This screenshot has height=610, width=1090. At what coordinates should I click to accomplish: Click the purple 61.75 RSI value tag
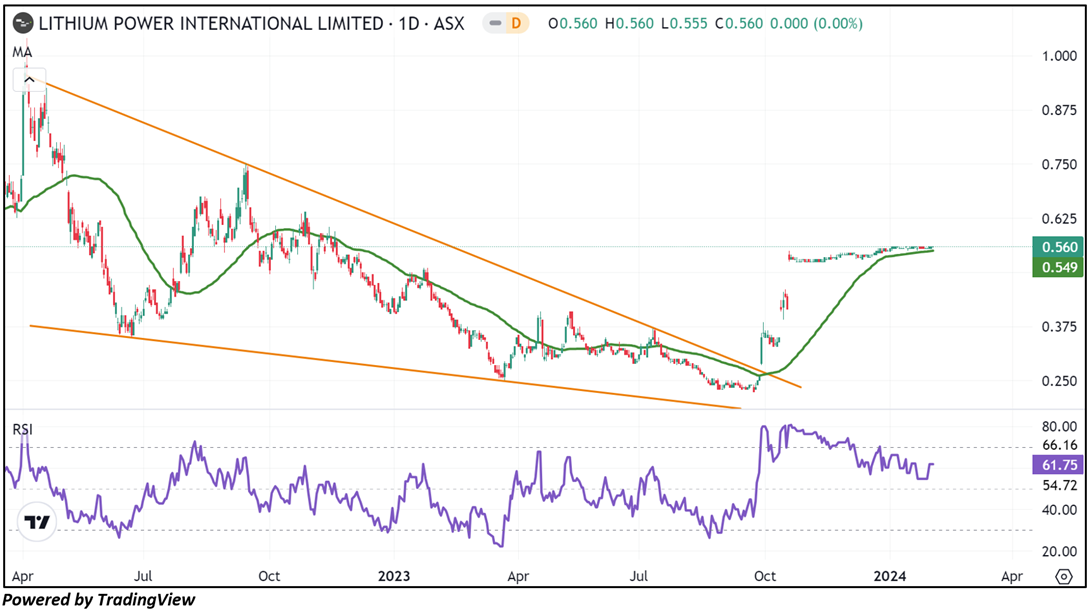1057,465
